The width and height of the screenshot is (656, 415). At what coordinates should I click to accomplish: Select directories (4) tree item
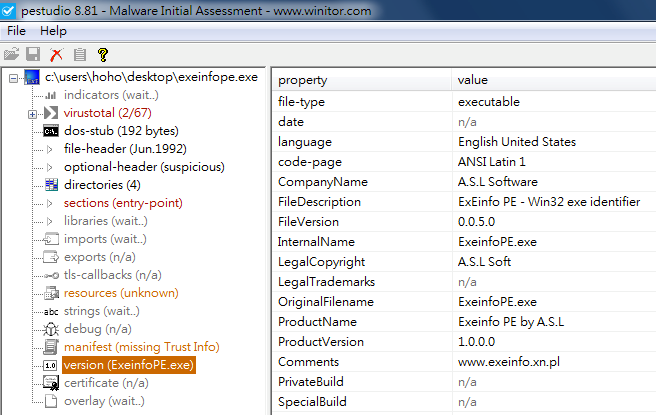coord(102,185)
